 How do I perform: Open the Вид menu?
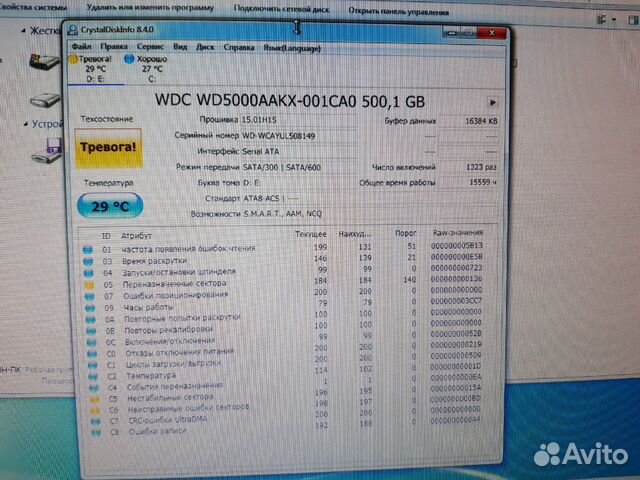point(180,47)
